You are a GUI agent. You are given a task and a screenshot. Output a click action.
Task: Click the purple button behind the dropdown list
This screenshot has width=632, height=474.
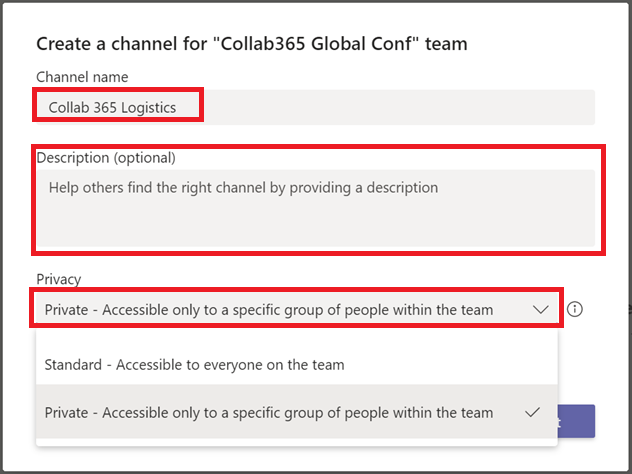[576, 421]
